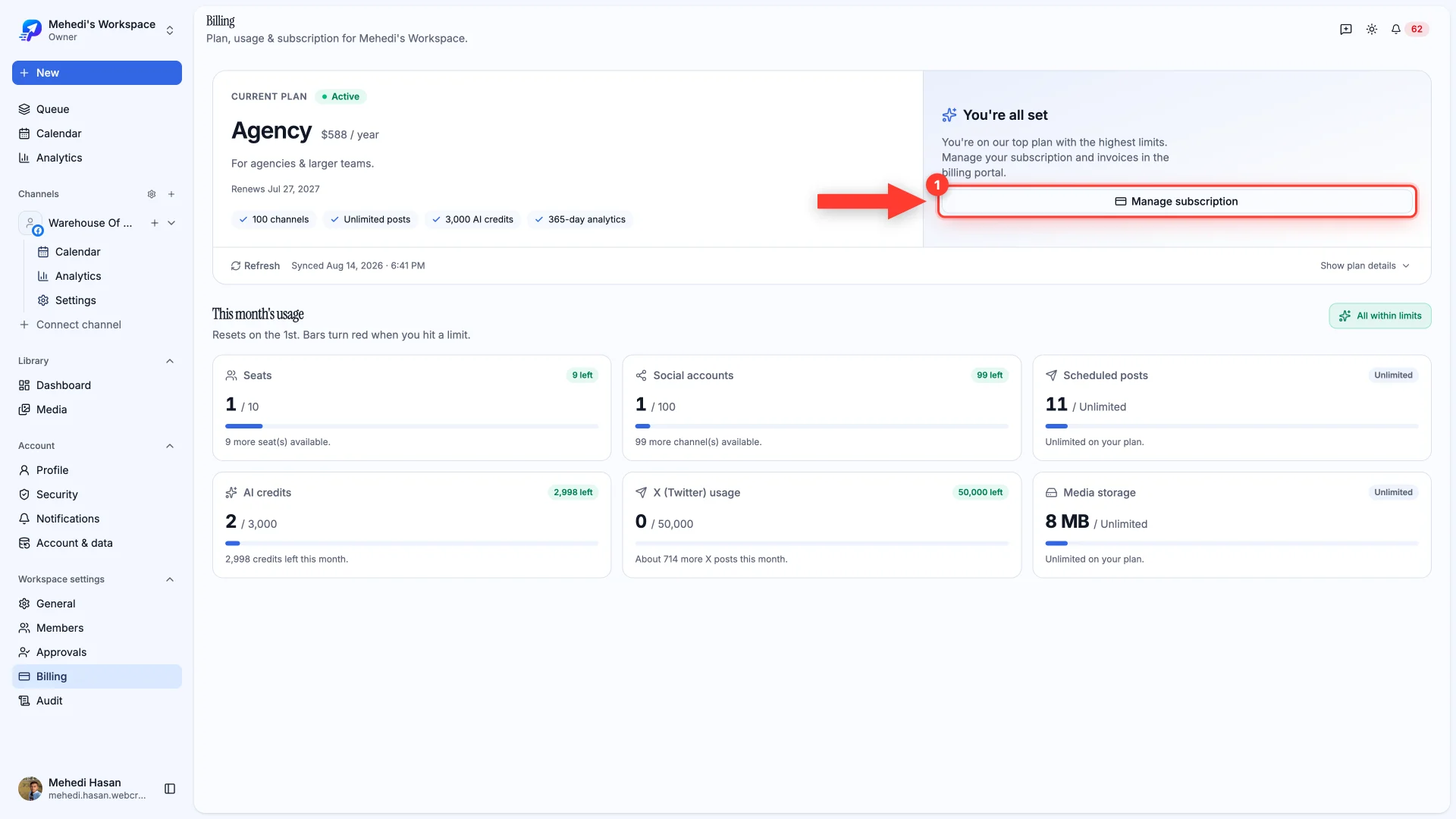Open General workspace settings

point(97,604)
